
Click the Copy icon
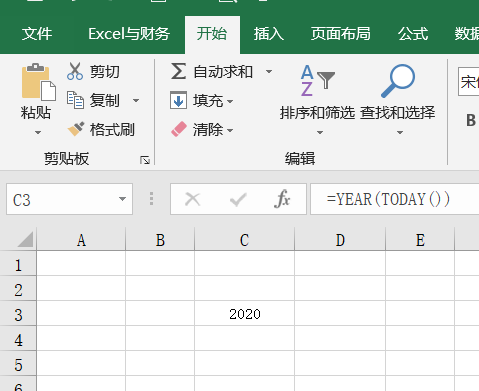[75, 100]
